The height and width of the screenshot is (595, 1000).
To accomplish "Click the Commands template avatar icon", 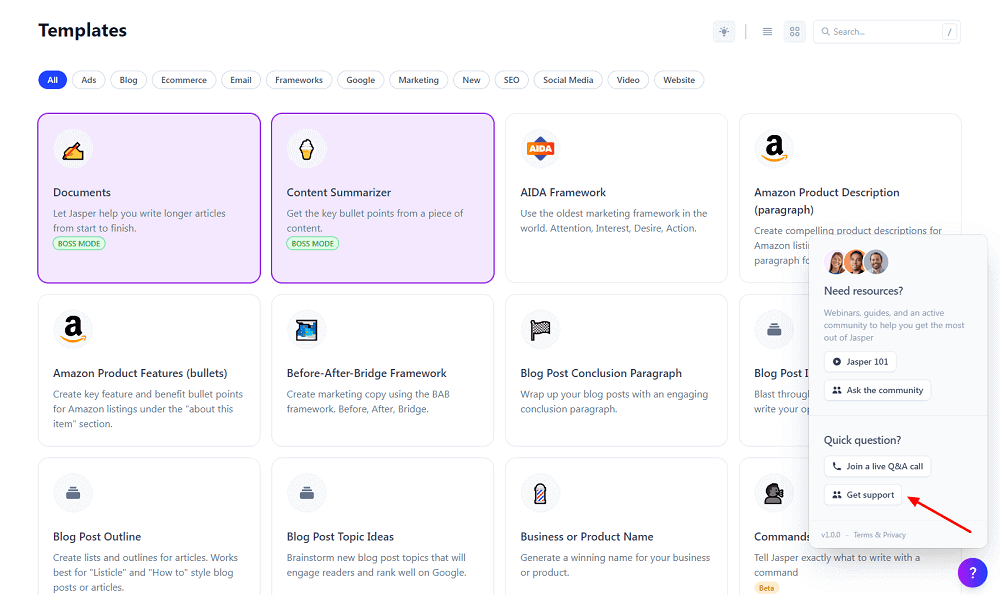I will (774, 493).
